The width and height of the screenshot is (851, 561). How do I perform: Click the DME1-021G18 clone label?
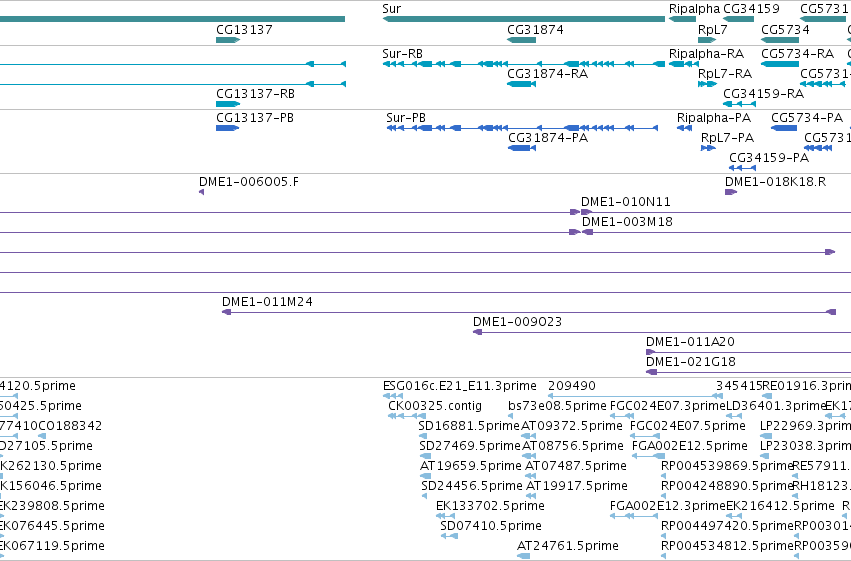pos(691,362)
